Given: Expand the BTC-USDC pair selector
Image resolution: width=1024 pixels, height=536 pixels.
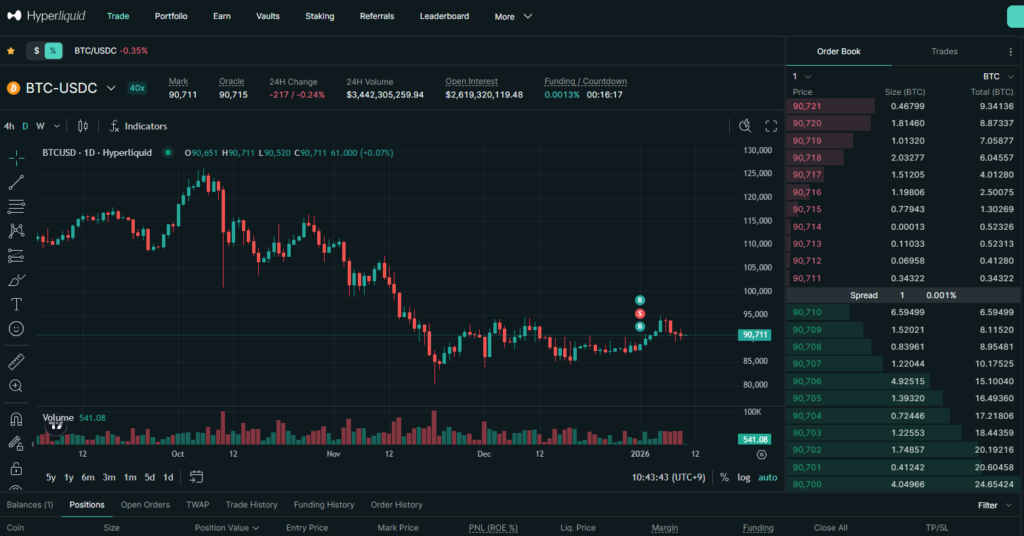Looking at the screenshot, I should pyautogui.click(x=111, y=88).
